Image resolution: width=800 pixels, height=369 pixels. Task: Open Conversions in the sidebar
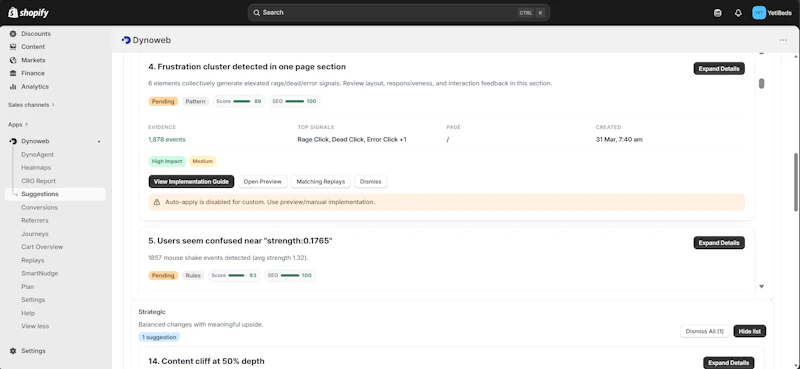[x=39, y=208]
